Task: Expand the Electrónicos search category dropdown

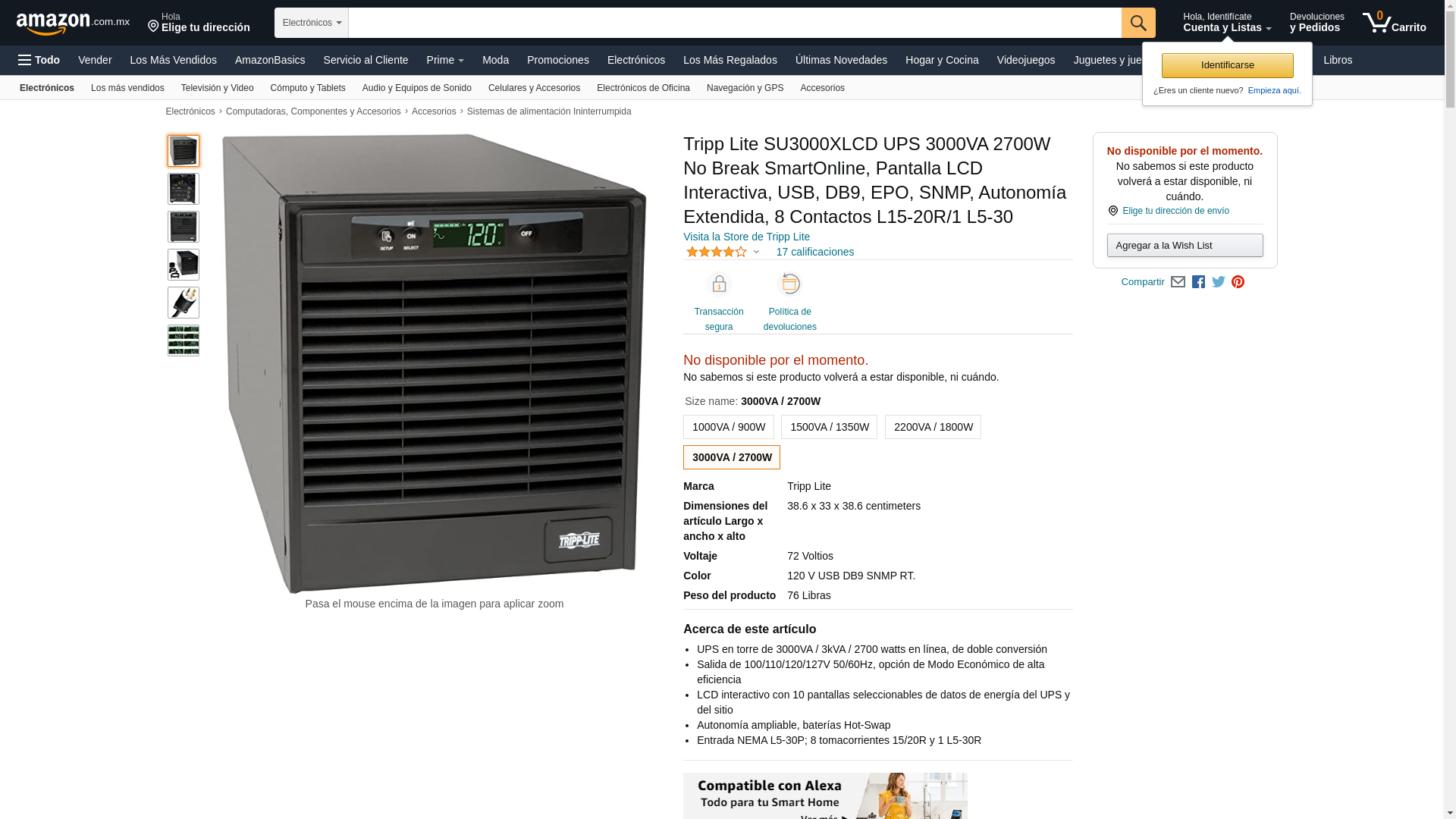Action: tap(312, 23)
